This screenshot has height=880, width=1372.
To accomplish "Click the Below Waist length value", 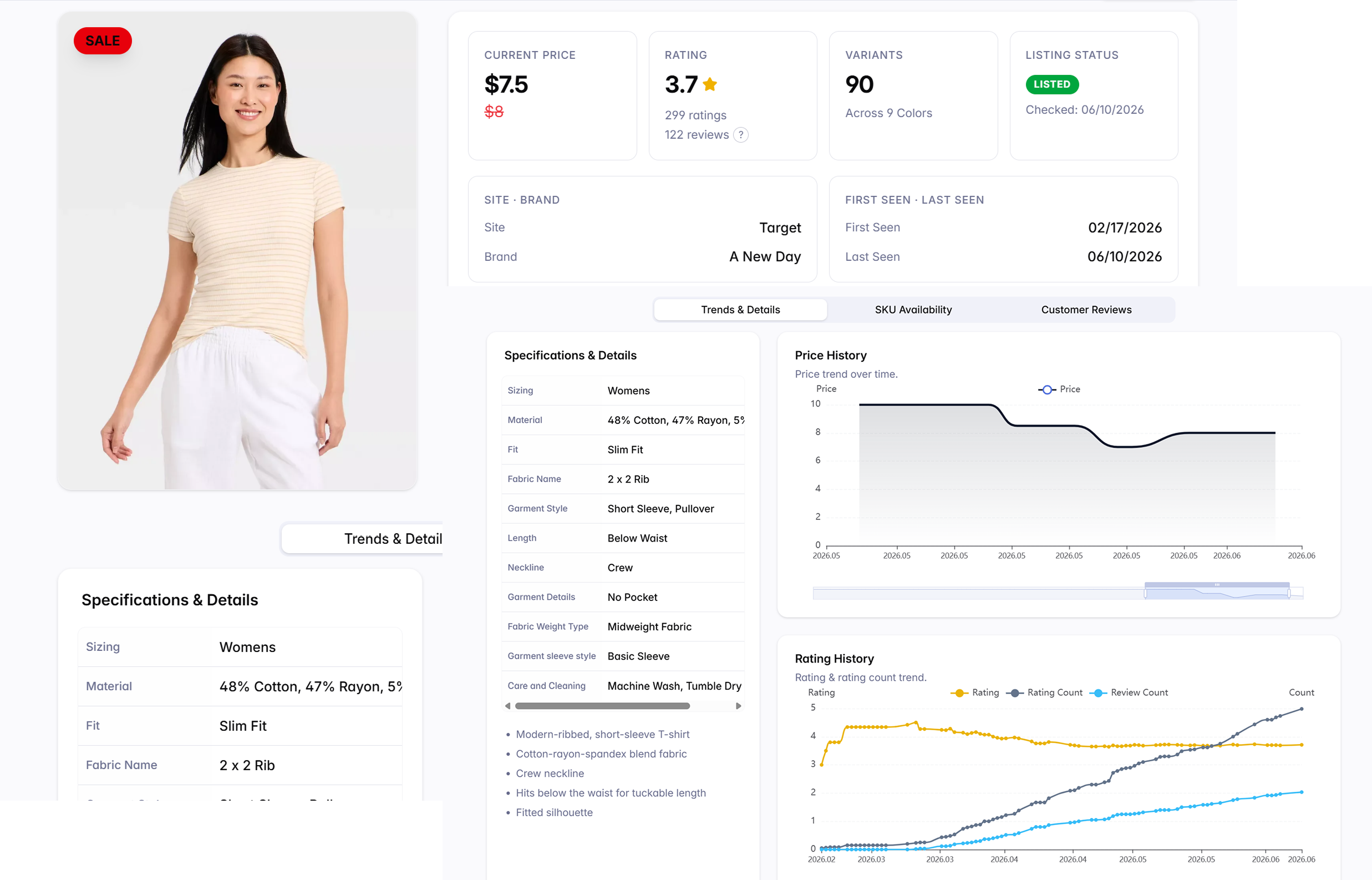I will point(637,538).
